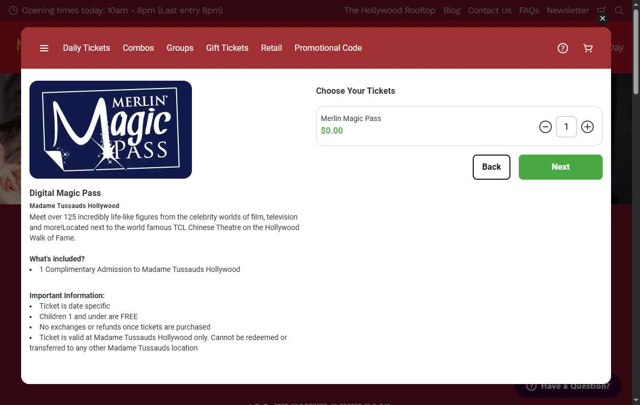This screenshot has height=405, width=640.
Task: Click the 'Ticket is date specific' bullet
Action: pos(75,306)
